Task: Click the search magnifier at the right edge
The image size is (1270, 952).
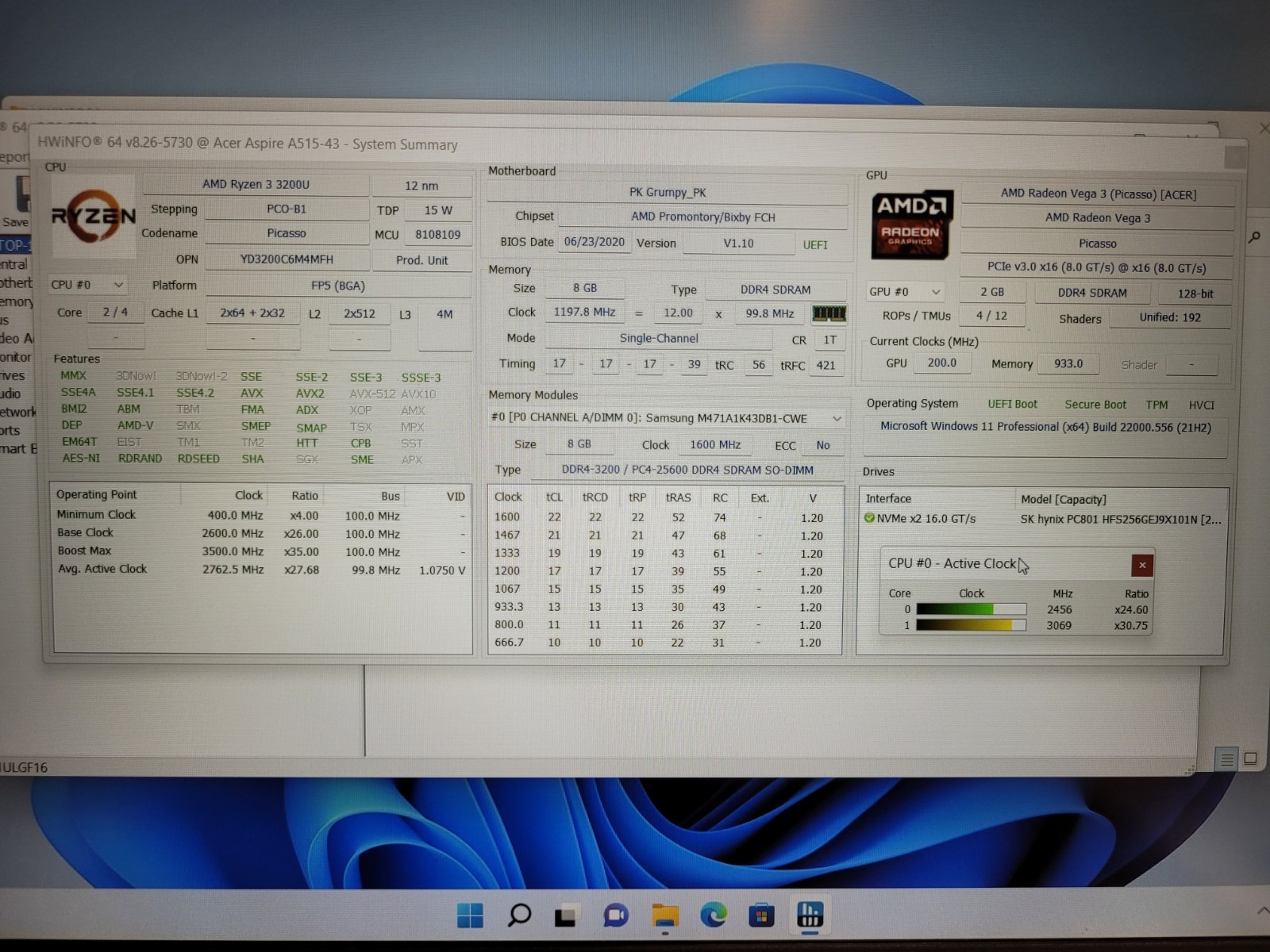Action: [1254, 236]
